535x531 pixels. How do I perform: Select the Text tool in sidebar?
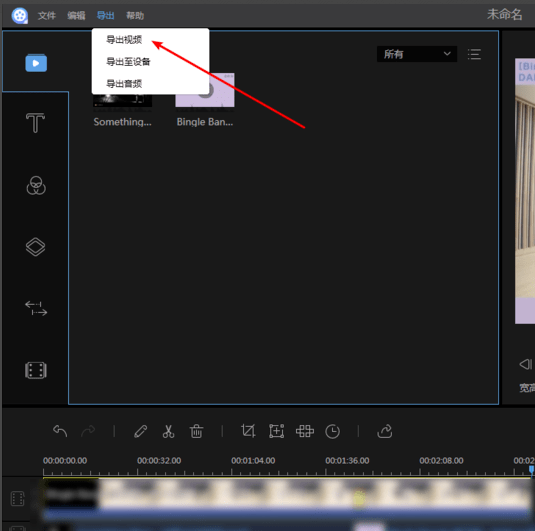click(35, 123)
